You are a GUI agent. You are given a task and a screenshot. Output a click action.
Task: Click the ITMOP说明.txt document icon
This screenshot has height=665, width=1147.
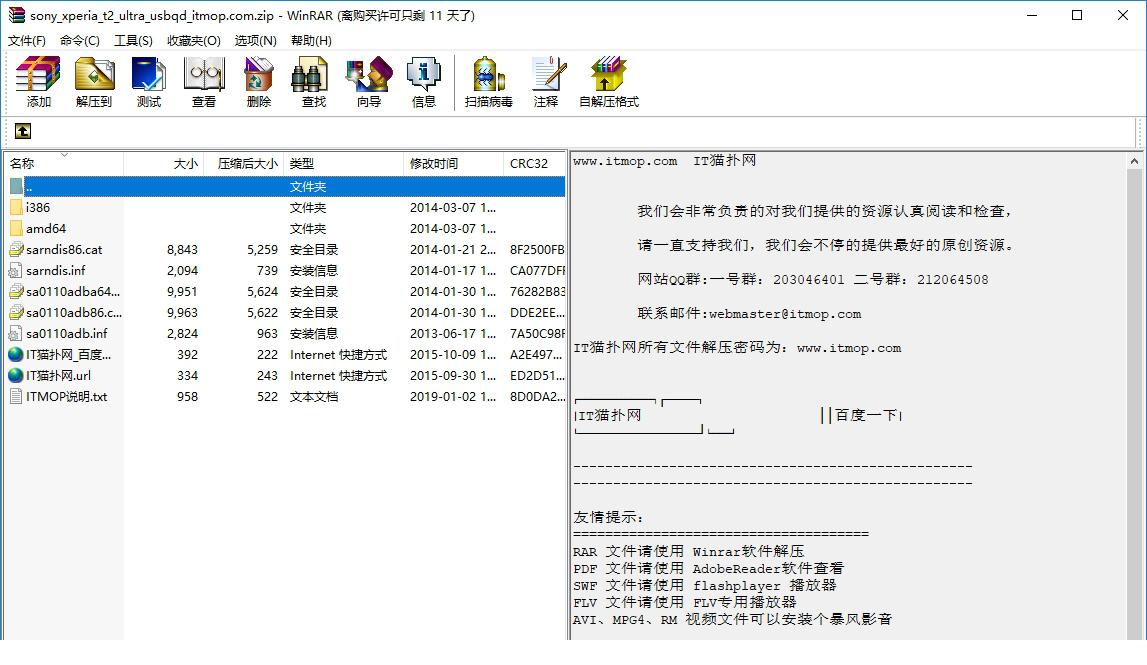[x=16, y=397]
